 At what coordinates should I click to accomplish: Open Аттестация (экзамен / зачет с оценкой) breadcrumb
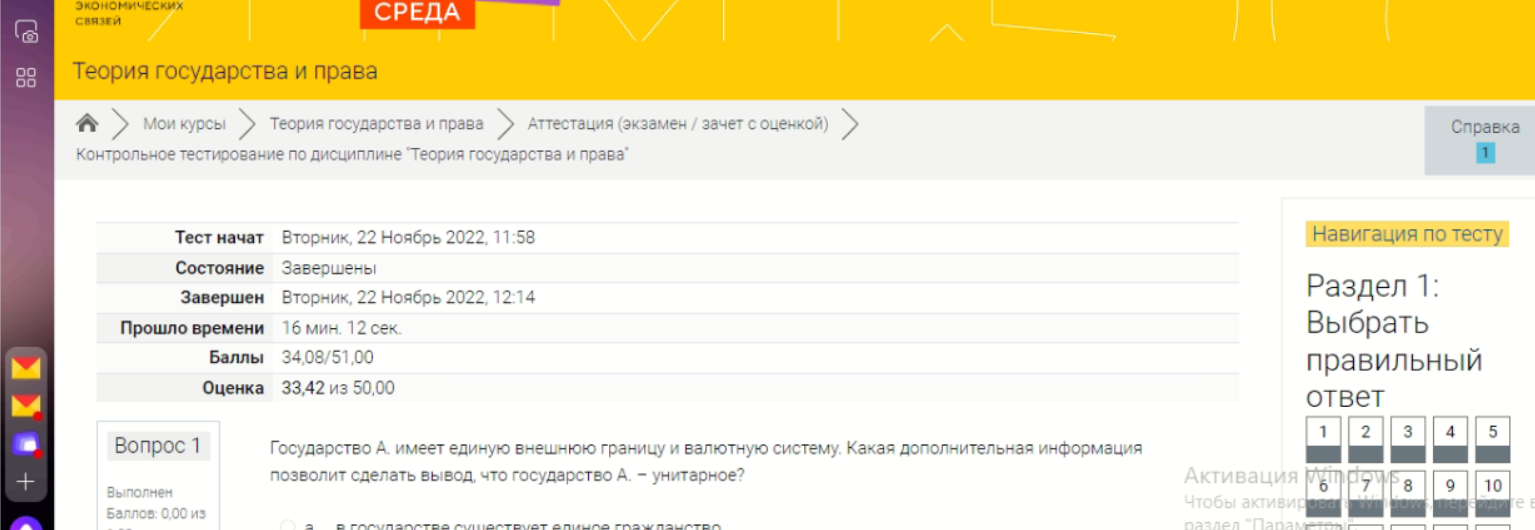(678, 124)
